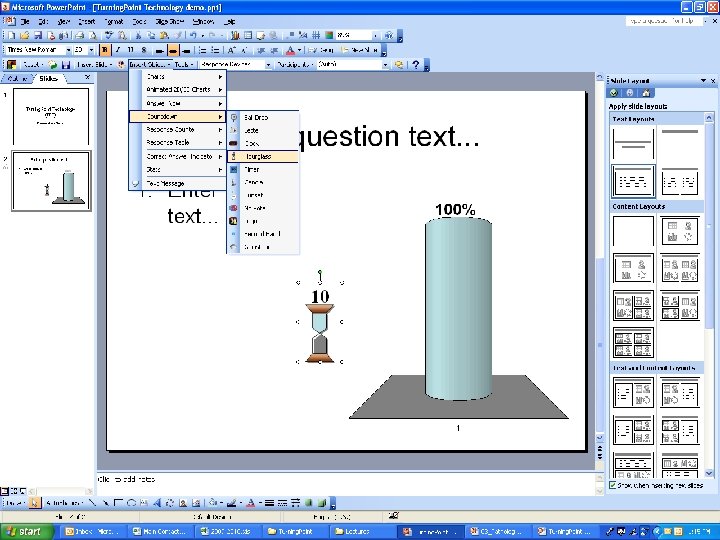
Task: Click the cylinder chart on the slide
Action: pos(458,308)
